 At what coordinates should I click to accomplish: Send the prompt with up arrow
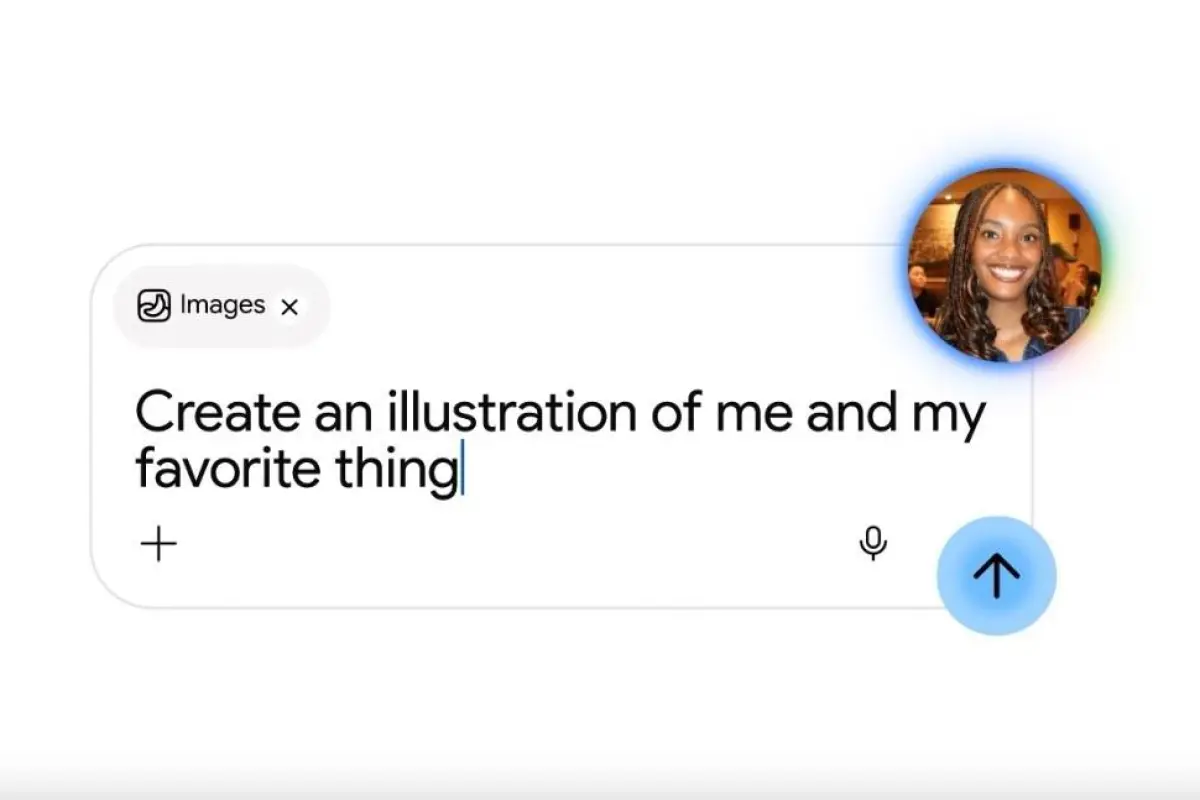coord(996,576)
